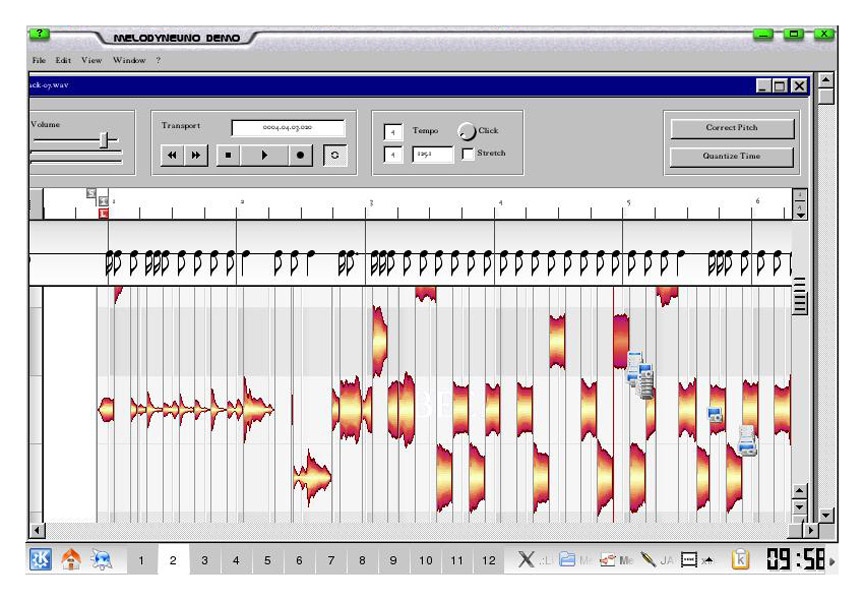Open the Klipper clipboard tray icon

coord(740,560)
